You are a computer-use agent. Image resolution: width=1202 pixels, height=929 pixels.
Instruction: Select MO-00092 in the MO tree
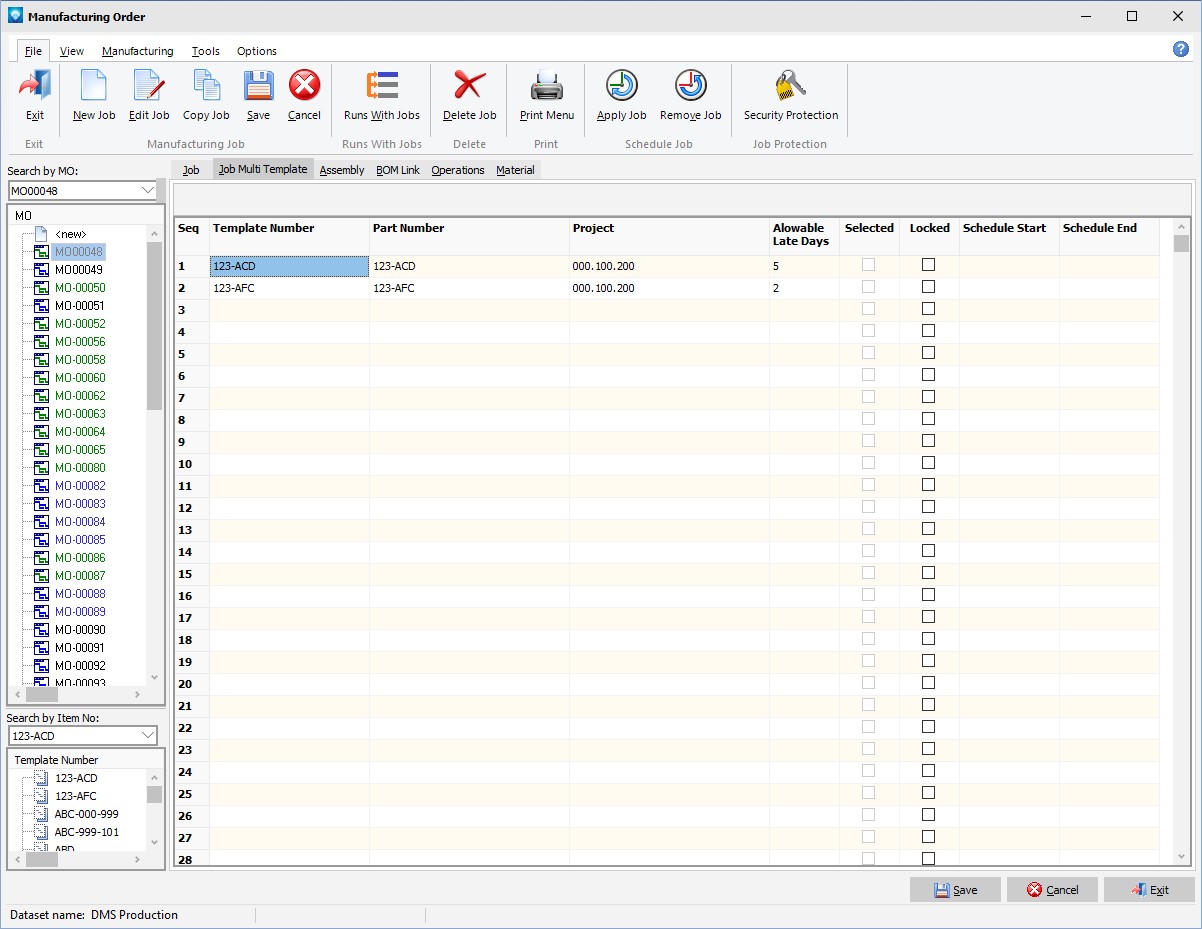coord(80,666)
